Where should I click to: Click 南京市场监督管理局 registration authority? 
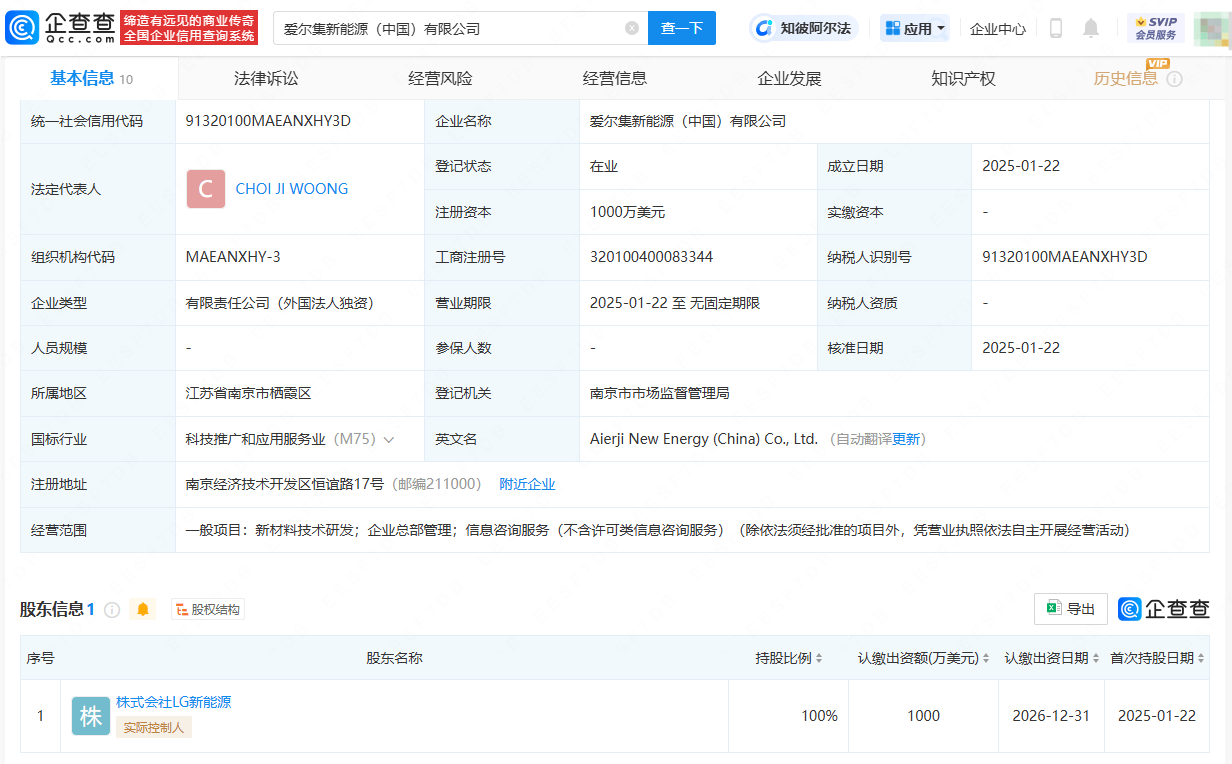coord(659,393)
